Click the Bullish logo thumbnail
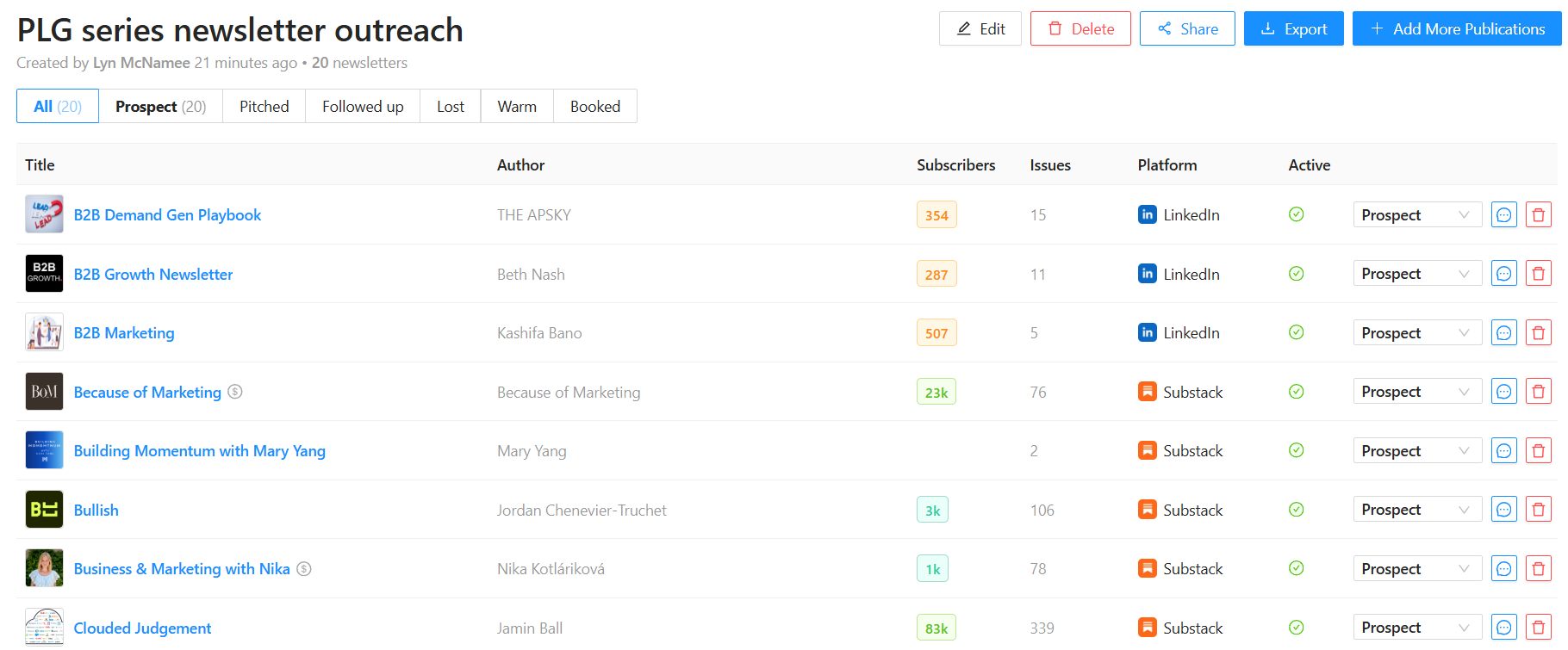 (x=44, y=510)
